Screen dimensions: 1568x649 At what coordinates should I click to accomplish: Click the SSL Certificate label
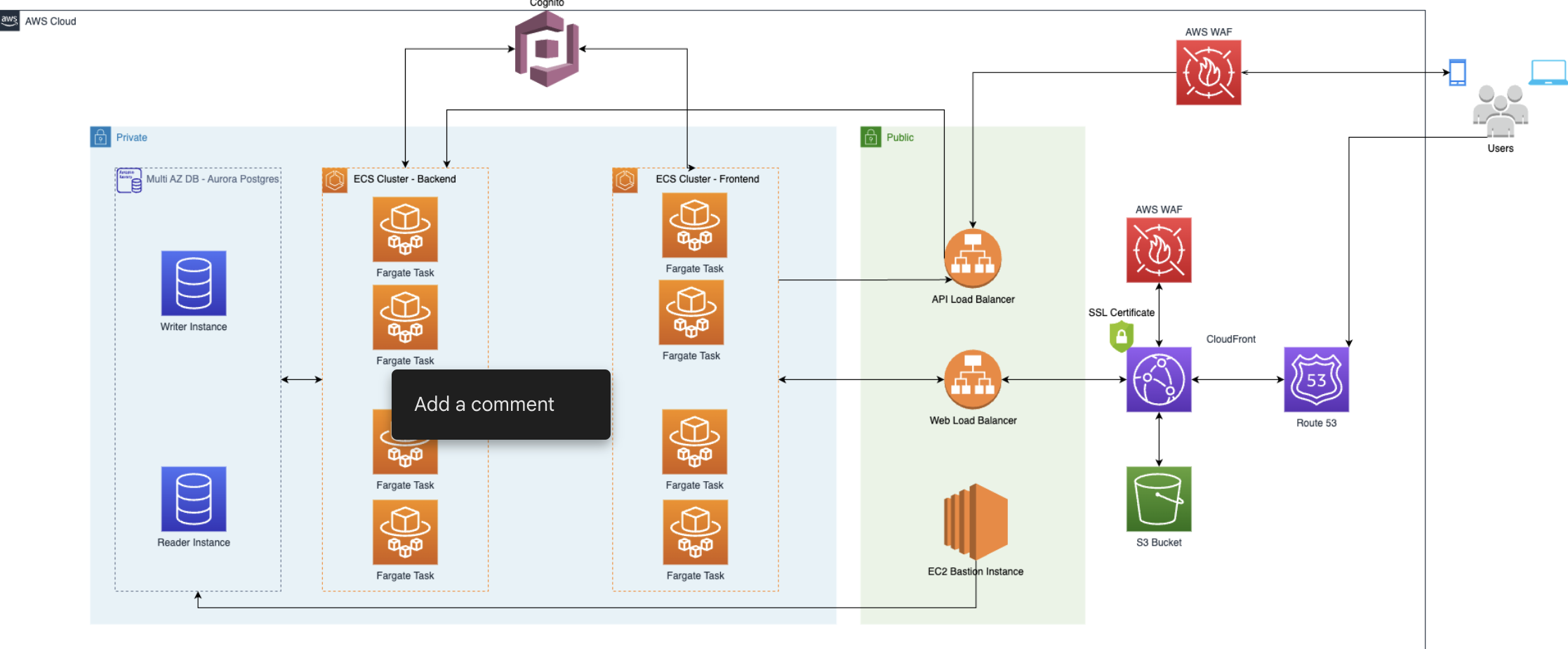pyautogui.click(x=1122, y=313)
